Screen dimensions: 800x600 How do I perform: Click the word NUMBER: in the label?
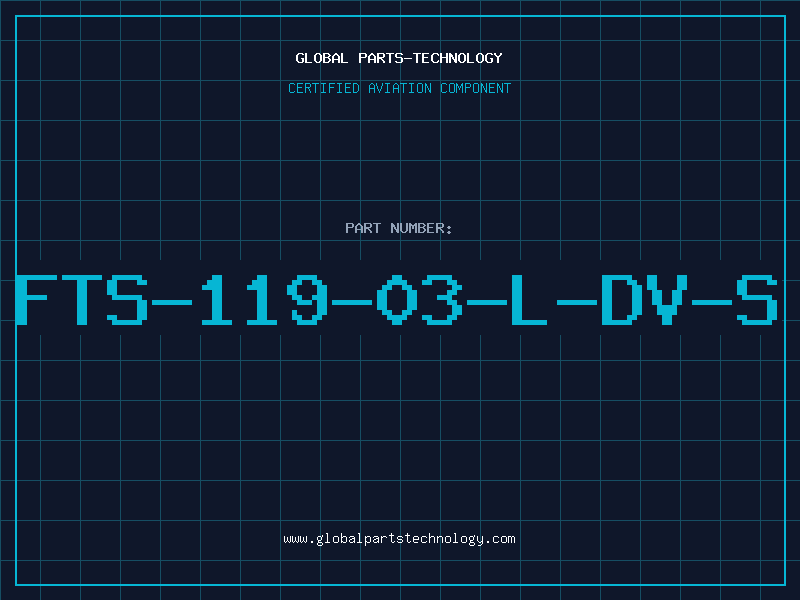421,228
